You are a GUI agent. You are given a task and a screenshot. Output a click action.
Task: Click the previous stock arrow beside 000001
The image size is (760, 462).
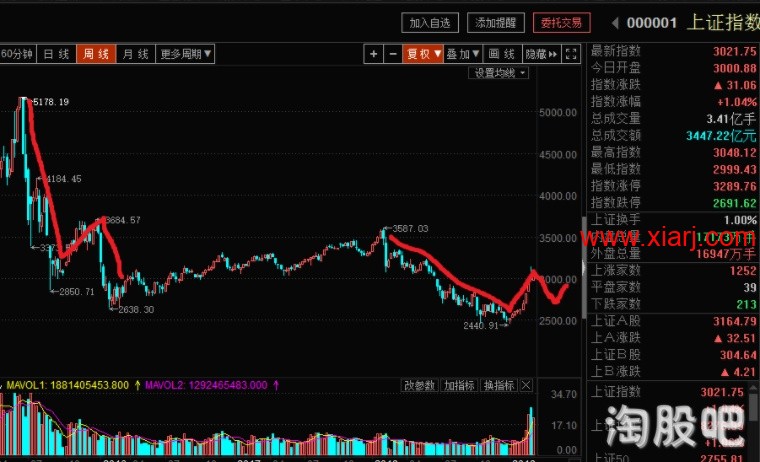615,23
